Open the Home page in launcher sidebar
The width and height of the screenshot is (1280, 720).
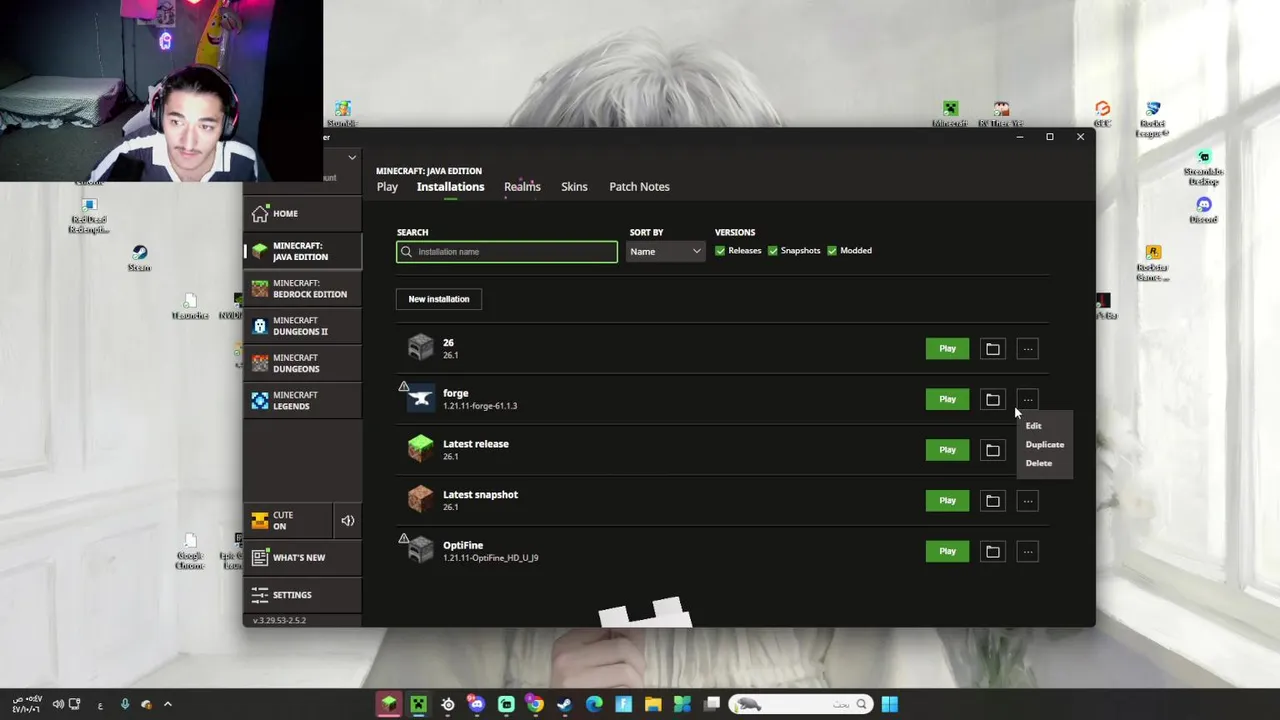(x=302, y=213)
